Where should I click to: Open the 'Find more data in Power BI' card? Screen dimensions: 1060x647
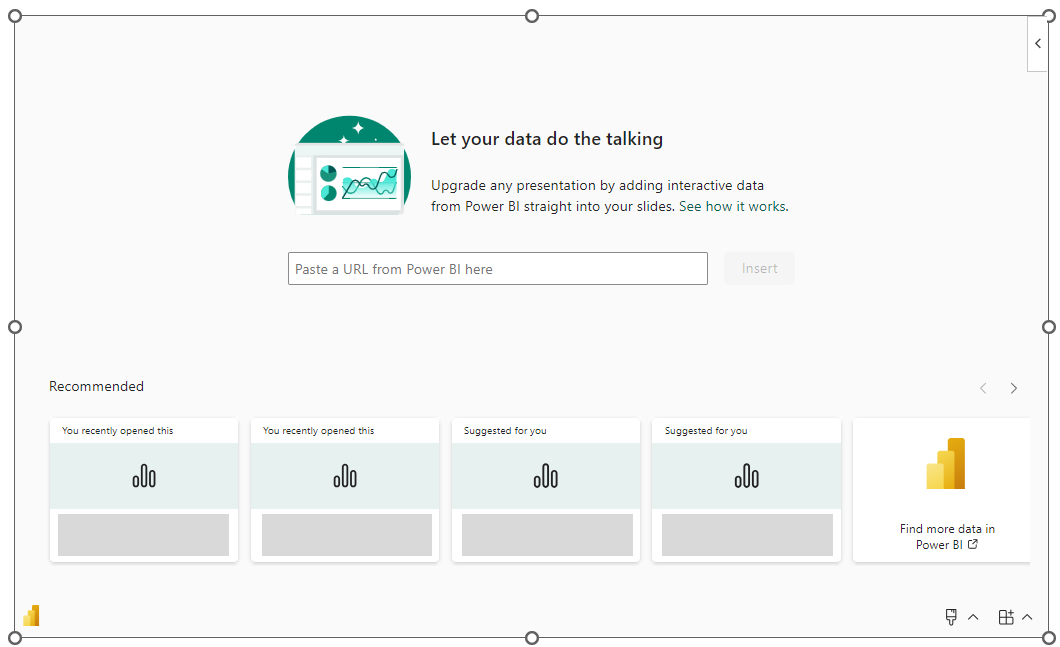942,490
